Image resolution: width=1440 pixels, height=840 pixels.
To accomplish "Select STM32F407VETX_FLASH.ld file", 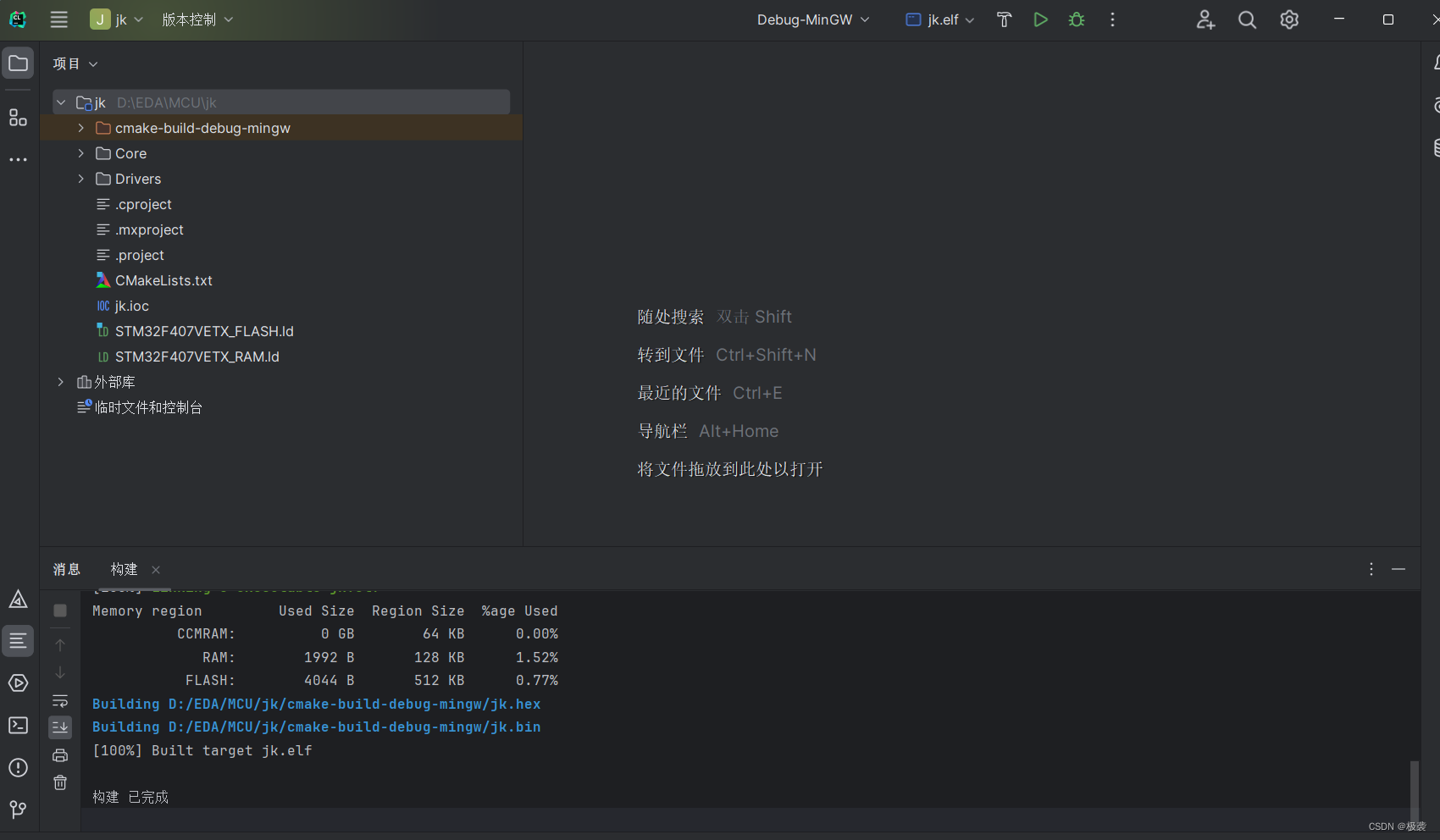I will click(195, 331).
